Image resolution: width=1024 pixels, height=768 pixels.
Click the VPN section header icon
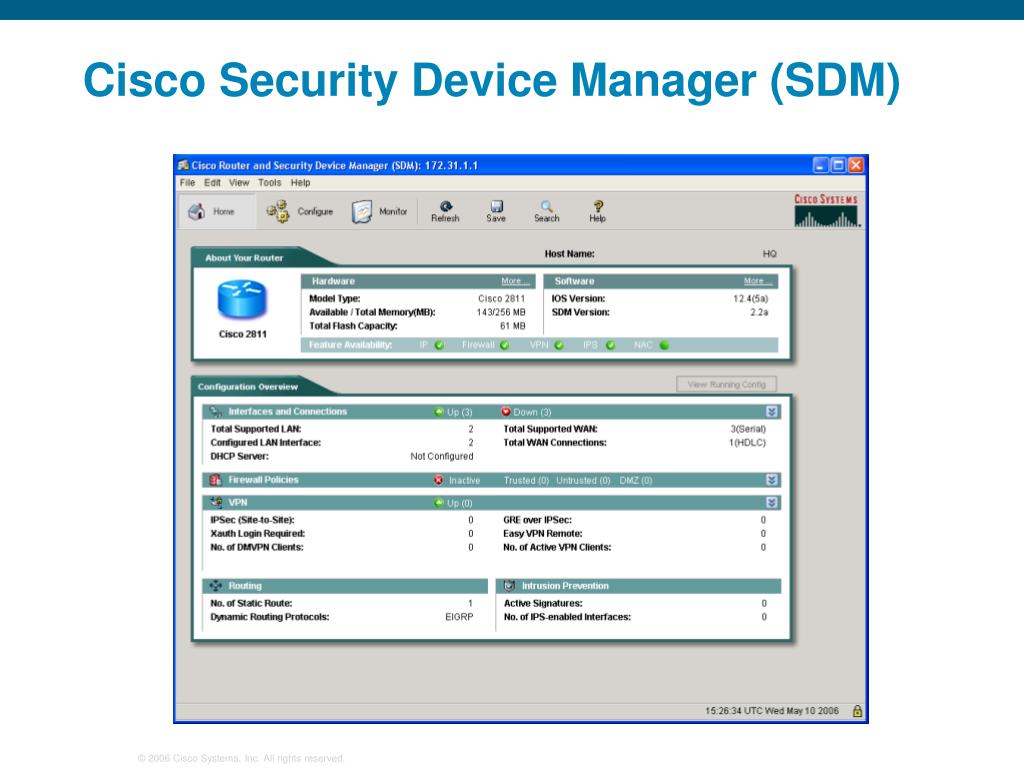pyautogui.click(x=216, y=503)
